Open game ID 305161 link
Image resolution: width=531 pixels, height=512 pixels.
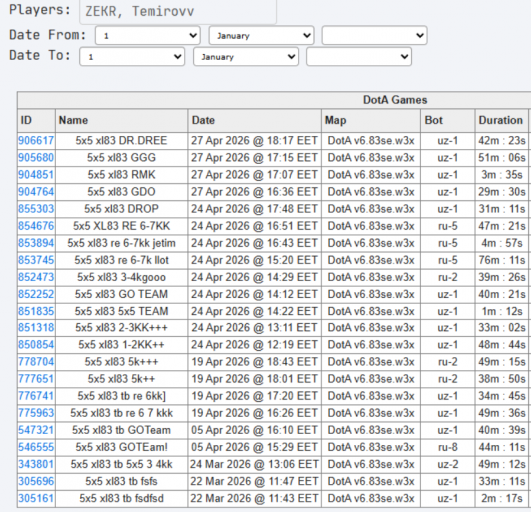pos(36,498)
